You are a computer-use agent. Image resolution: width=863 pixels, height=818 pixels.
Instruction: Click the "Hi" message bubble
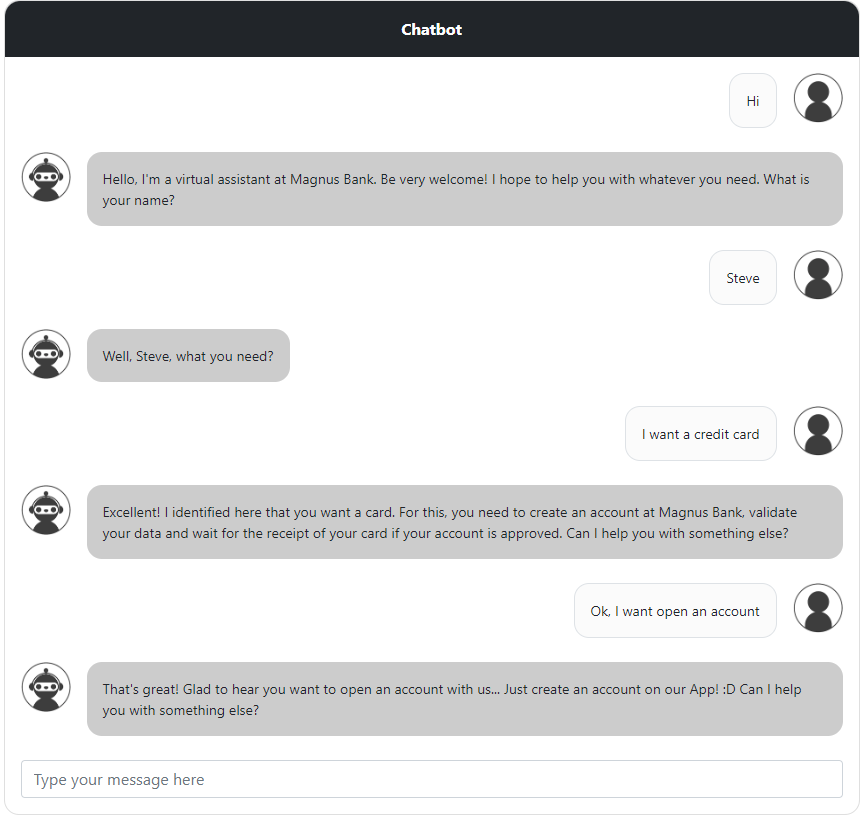tap(753, 101)
